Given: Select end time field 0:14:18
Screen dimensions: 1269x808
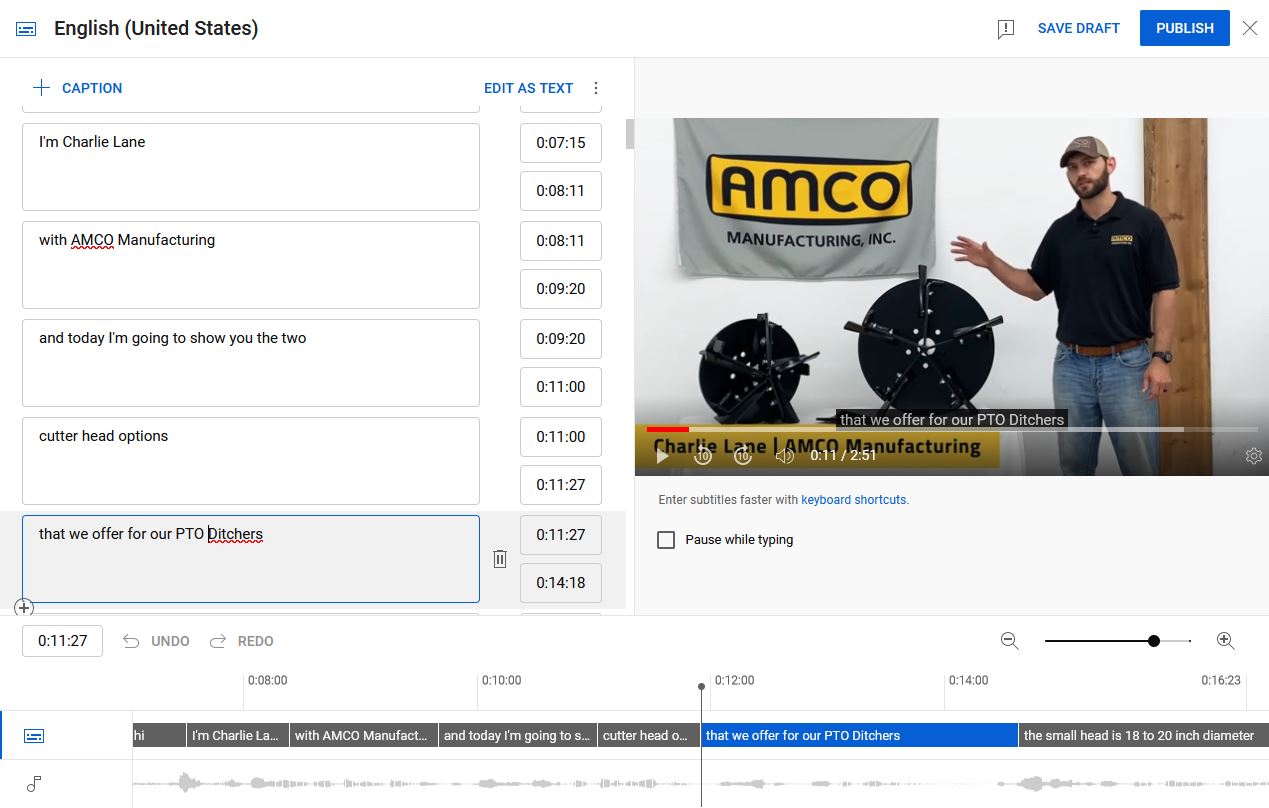Looking at the screenshot, I should (x=561, y=583).
